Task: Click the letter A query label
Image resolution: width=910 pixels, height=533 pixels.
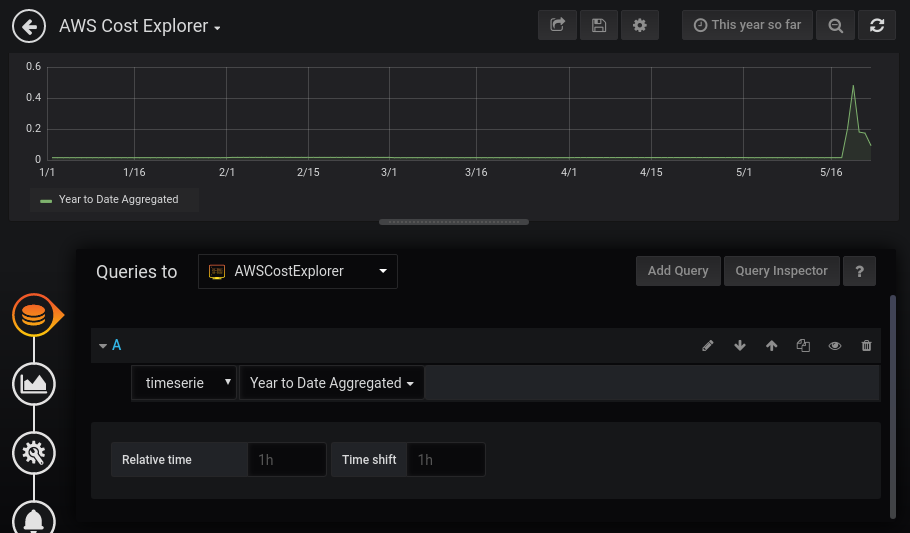Action: [x=116, y=345]
